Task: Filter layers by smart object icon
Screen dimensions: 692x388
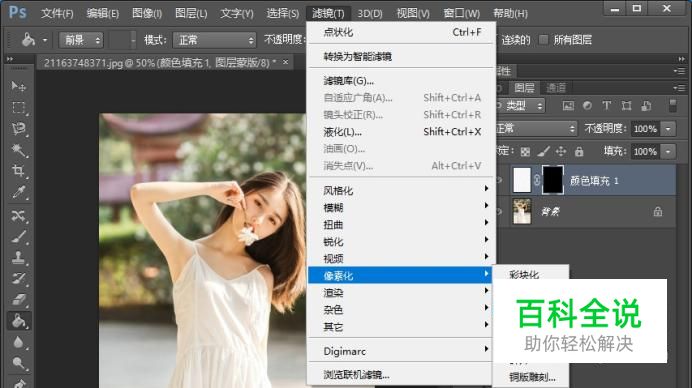Action: [x=646, y=106]
